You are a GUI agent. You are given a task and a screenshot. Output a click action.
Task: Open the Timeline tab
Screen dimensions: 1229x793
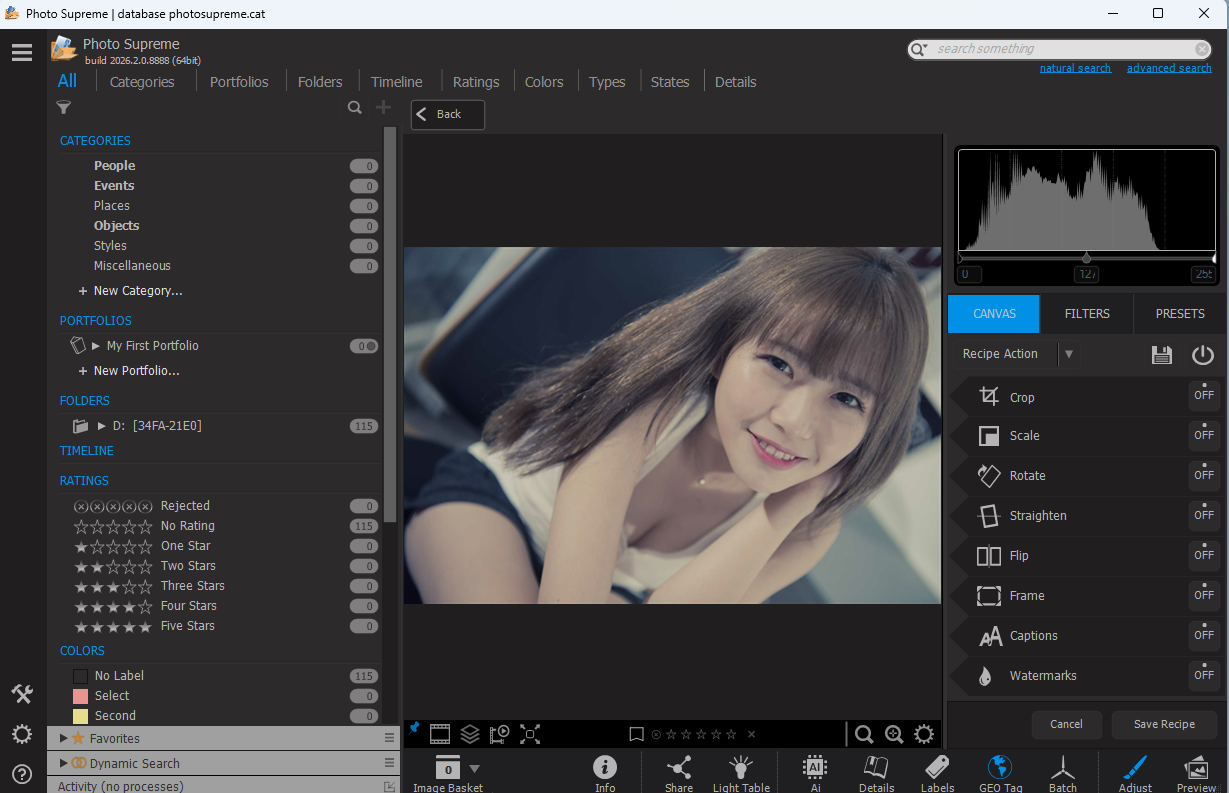click(396, 82)
